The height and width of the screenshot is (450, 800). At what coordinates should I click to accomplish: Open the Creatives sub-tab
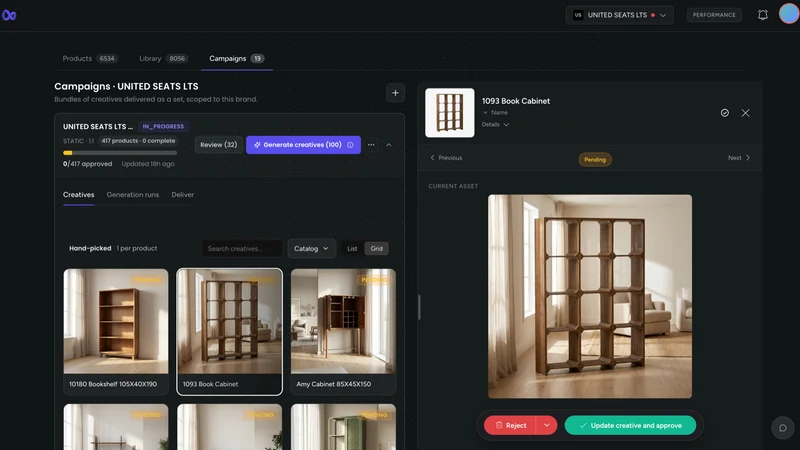coord(79,195)
